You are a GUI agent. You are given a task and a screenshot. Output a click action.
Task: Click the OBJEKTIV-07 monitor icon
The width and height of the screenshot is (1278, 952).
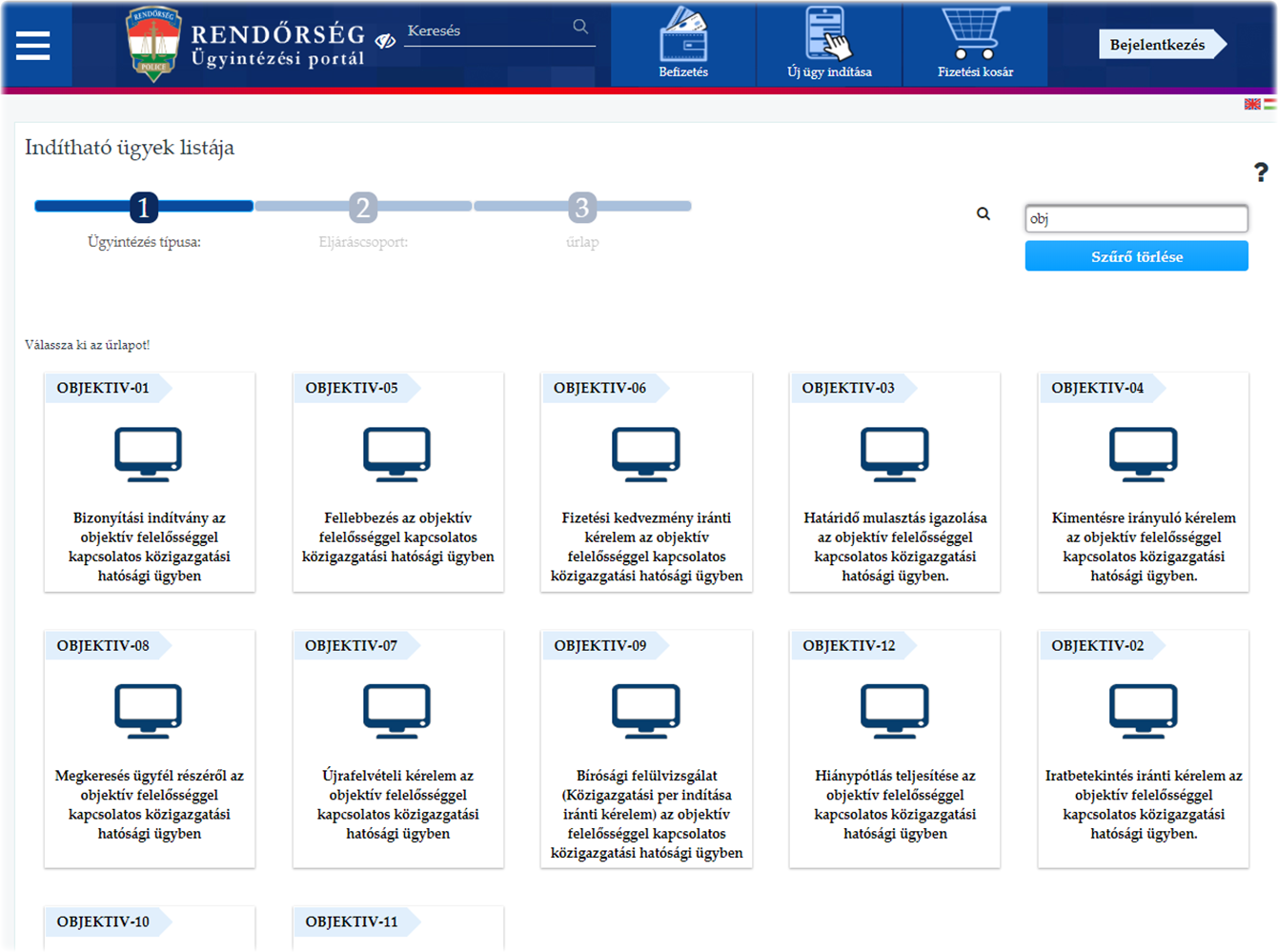(x=397, y=711)
